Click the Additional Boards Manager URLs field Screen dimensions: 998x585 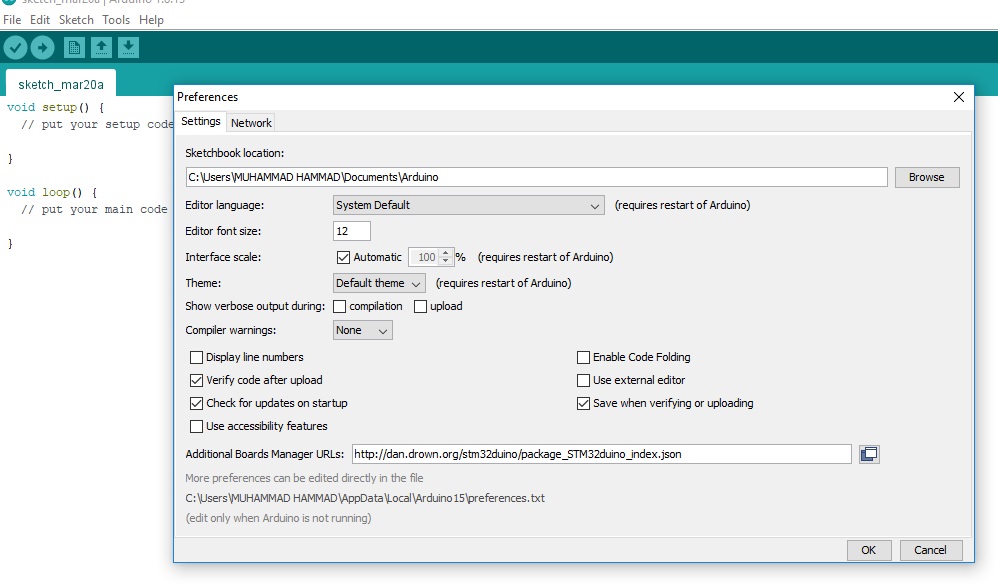pyautogui.click(x=601, y=454)
